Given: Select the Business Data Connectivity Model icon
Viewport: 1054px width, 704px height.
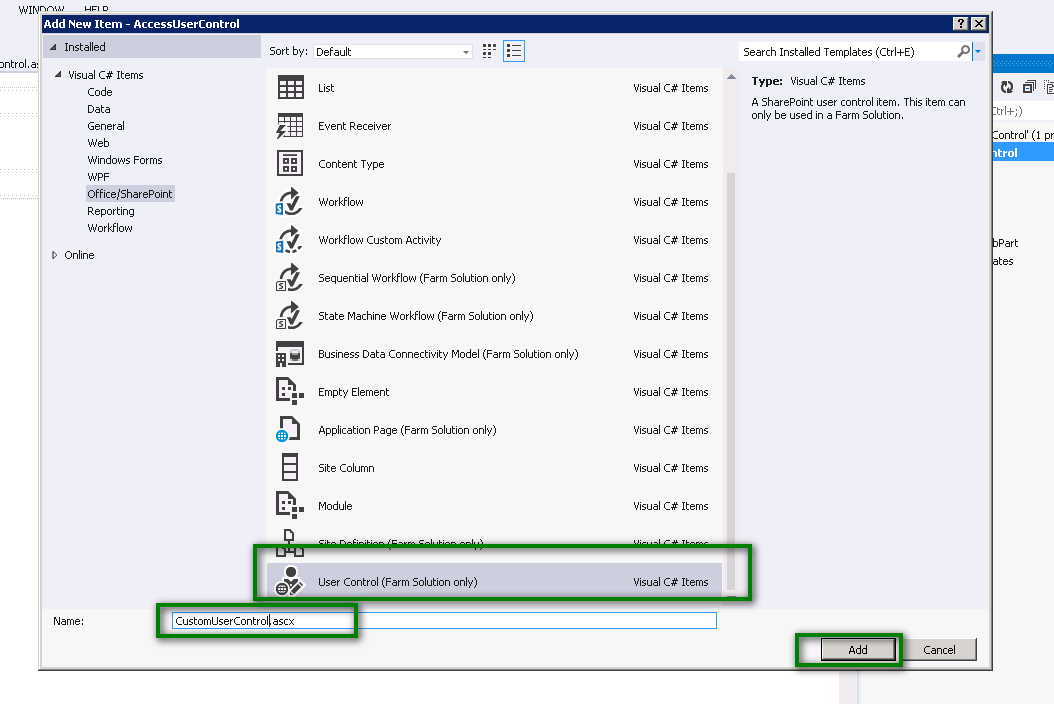Looking at the screenshot, I should coord(290,353).
